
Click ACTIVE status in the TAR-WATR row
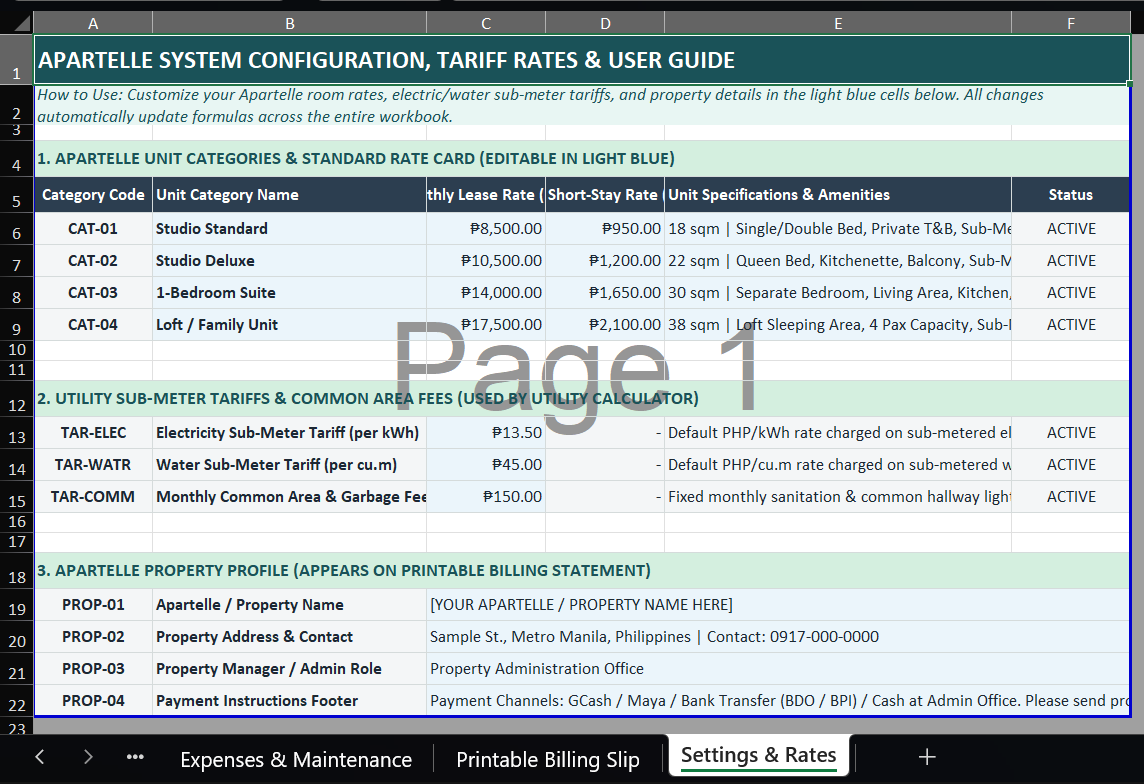(x=1070, y=465)
